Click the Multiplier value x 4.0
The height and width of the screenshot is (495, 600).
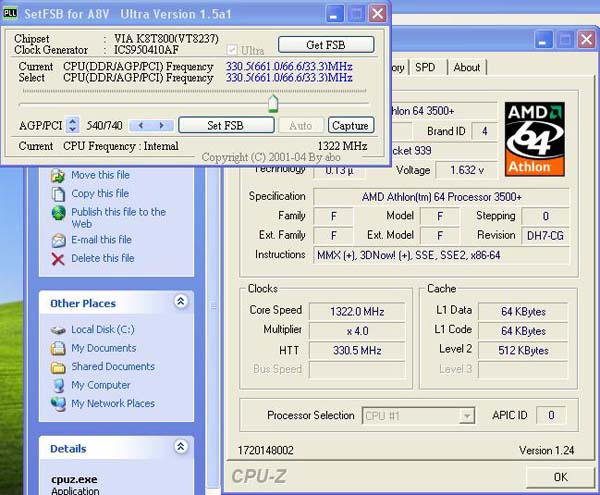[357, 331]
